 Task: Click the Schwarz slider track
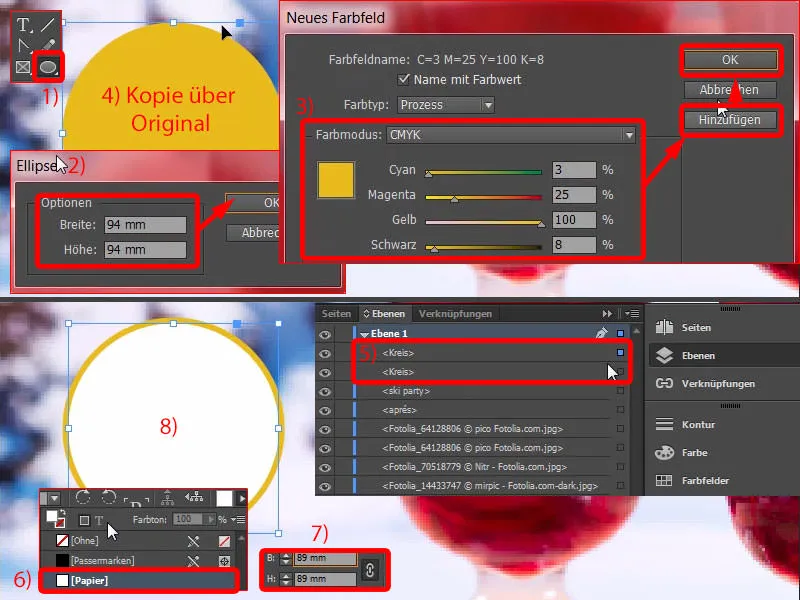click(x=483, y=247)
